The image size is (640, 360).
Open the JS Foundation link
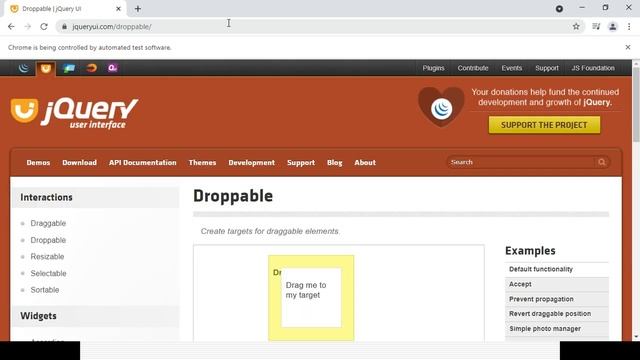pos(593,68)
